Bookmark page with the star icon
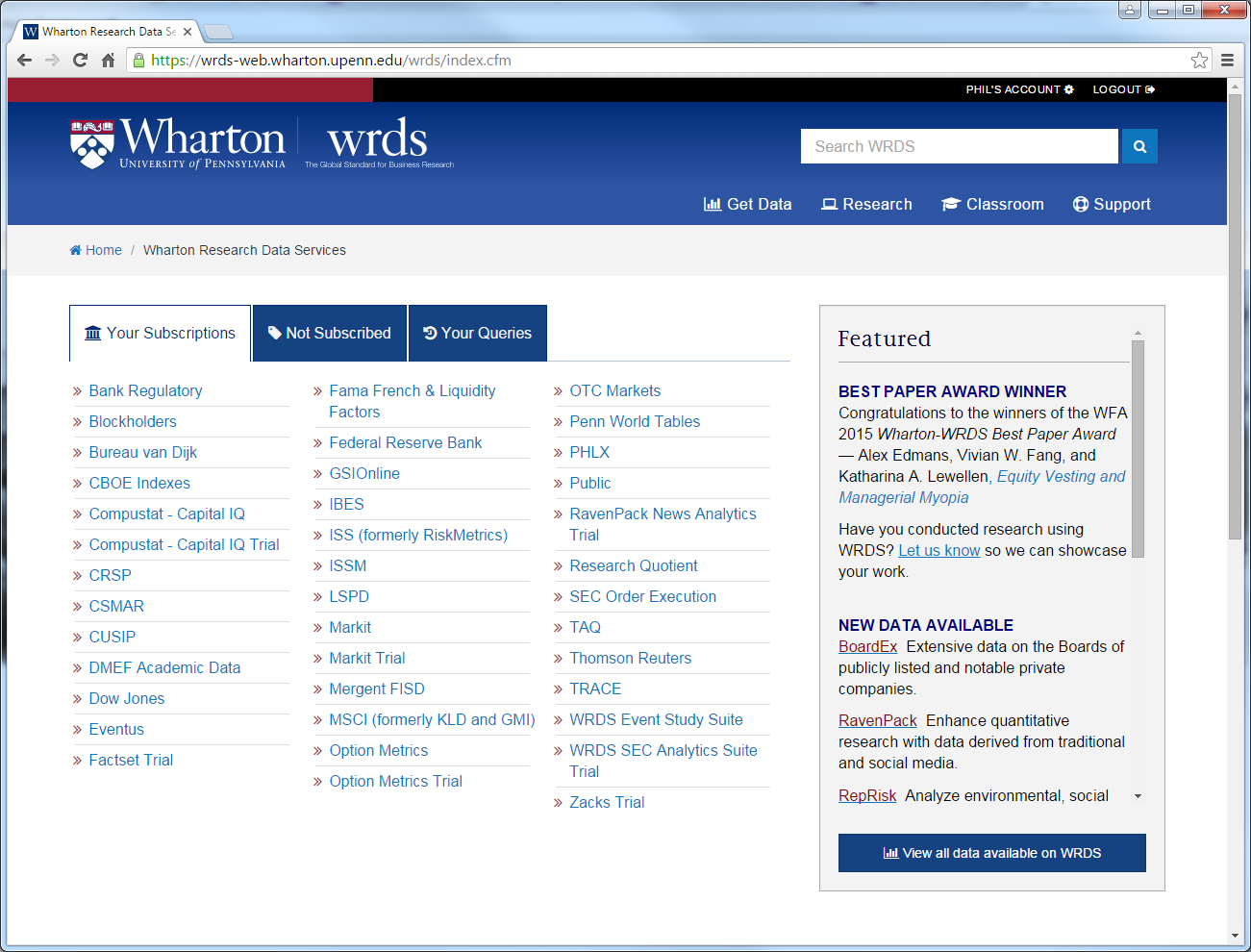 pos(1199,60)
